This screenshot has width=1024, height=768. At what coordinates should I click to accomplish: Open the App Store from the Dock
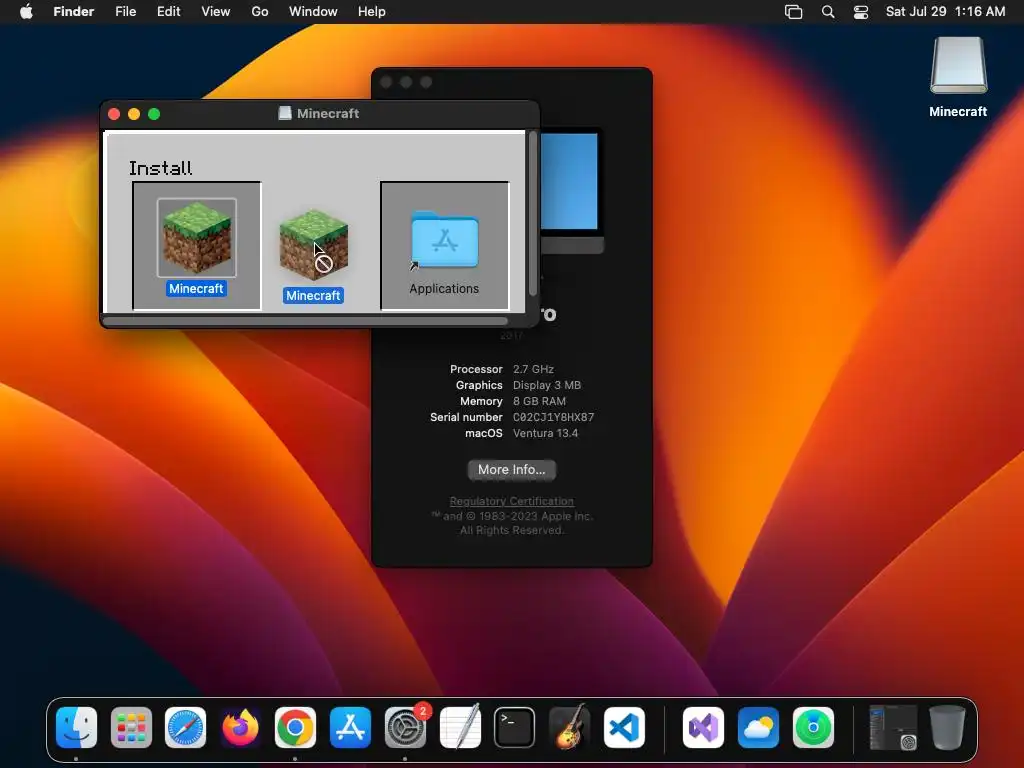click(351, 727)
